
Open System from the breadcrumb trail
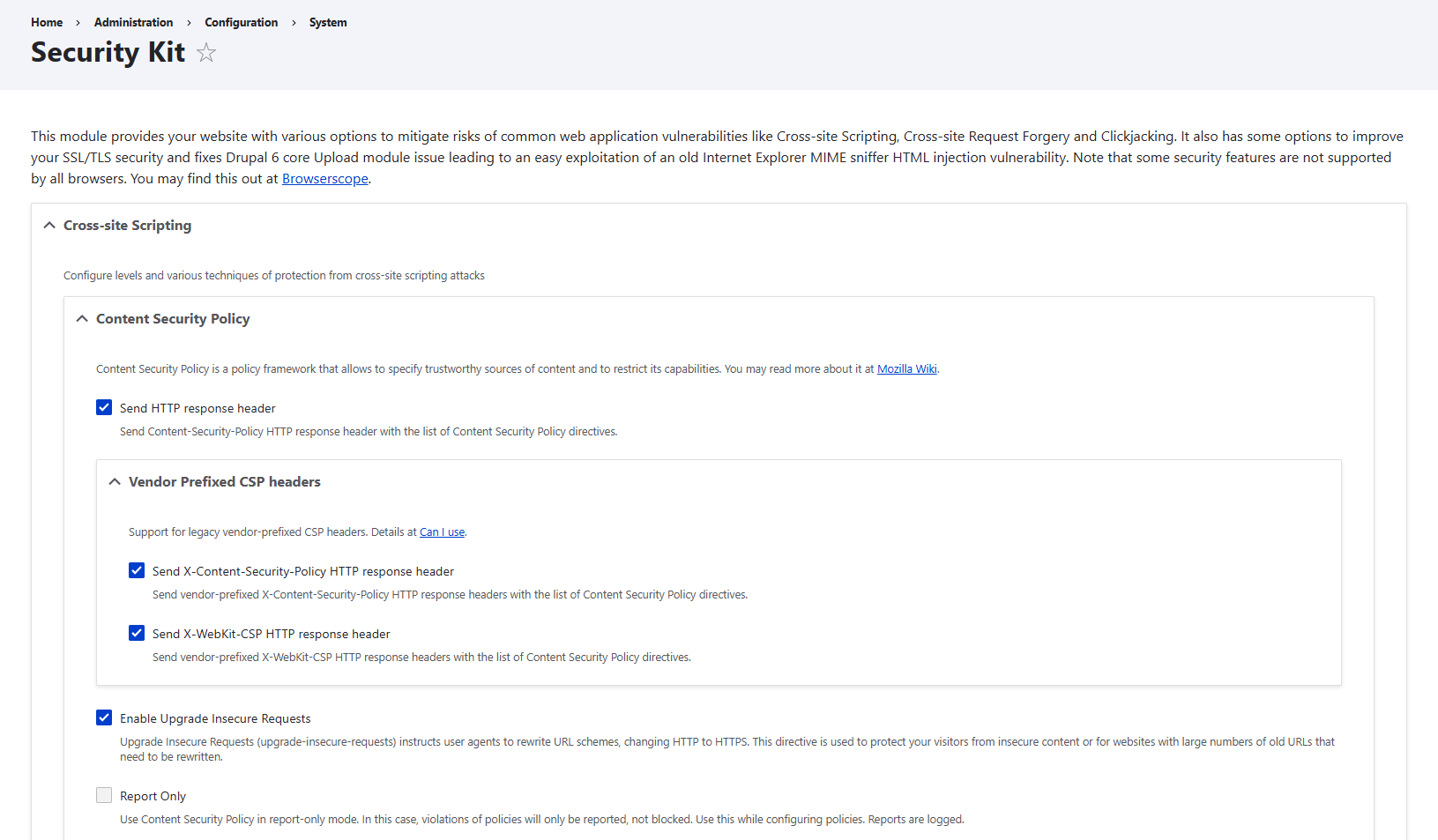327,22
